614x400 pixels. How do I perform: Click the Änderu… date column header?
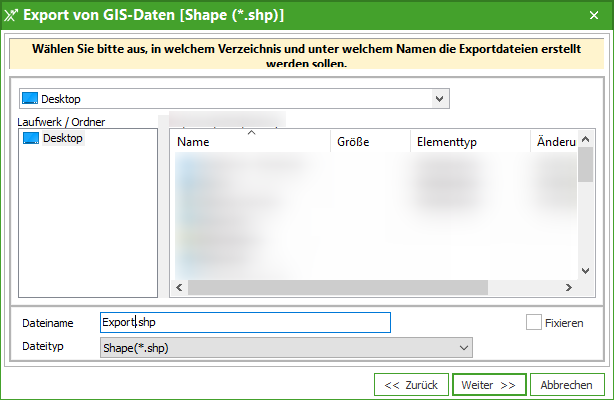coord(553,142)
